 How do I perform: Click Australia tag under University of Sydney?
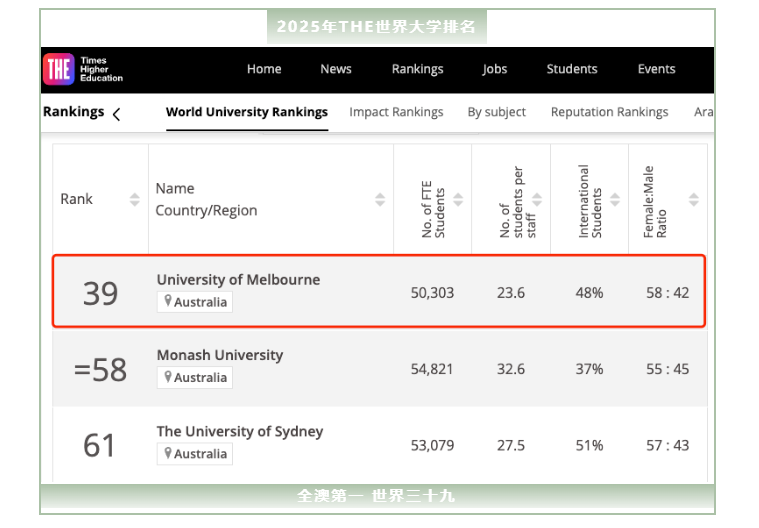click(195, 454)
